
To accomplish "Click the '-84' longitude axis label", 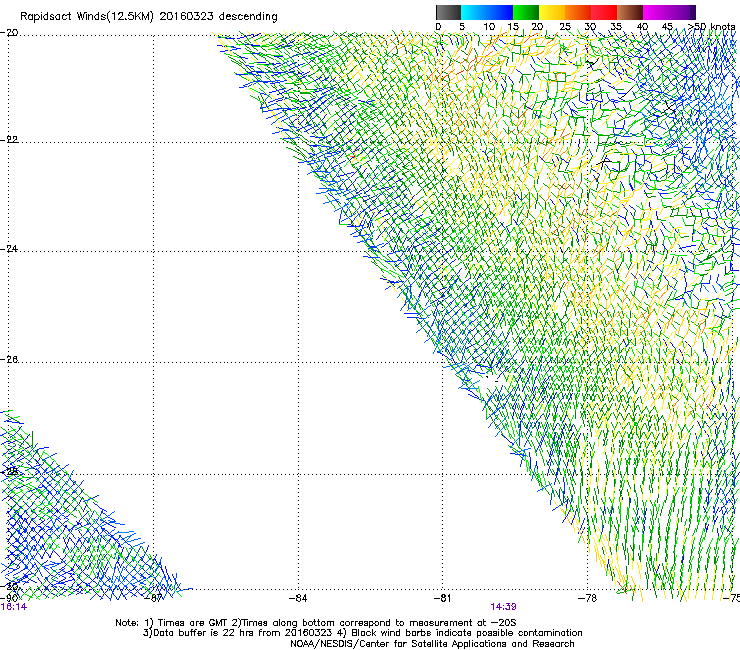I will pyautogui.click(x=298, y=598).
